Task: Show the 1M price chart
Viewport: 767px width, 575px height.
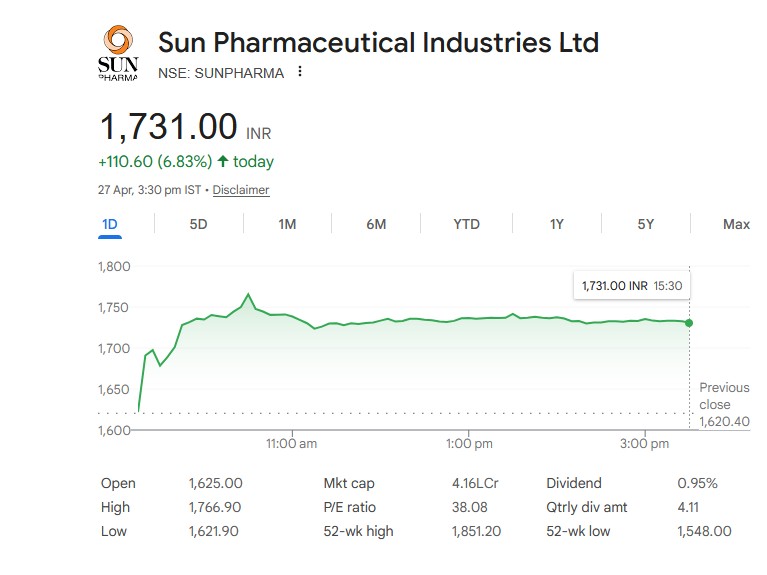Action: [x=287, y=224]
